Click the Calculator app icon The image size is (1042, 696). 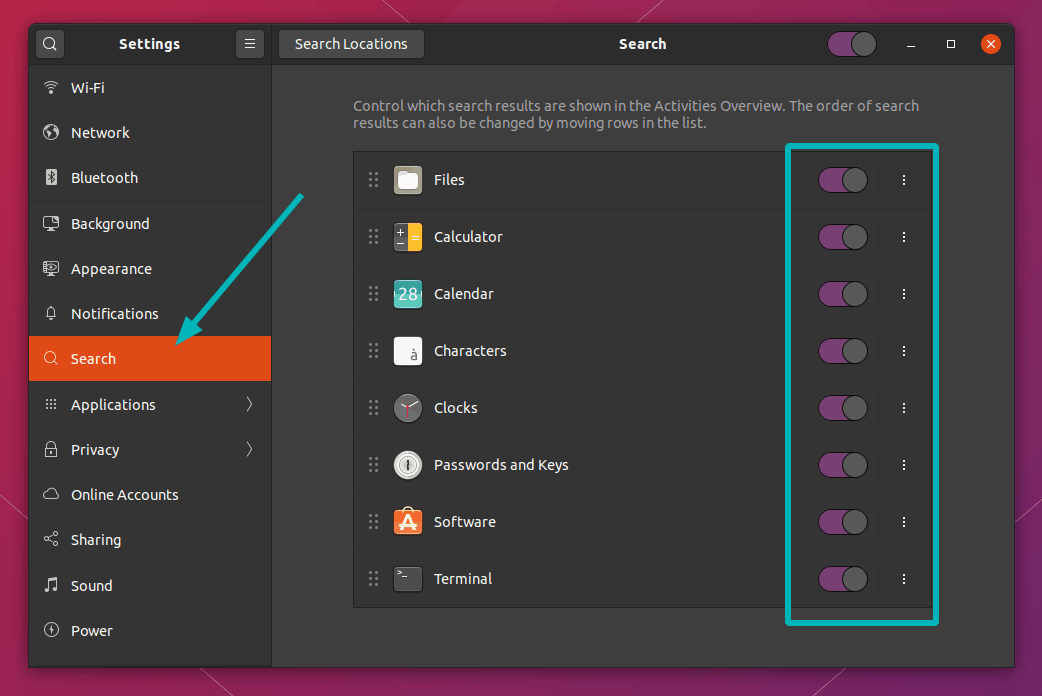coord(408,237)
